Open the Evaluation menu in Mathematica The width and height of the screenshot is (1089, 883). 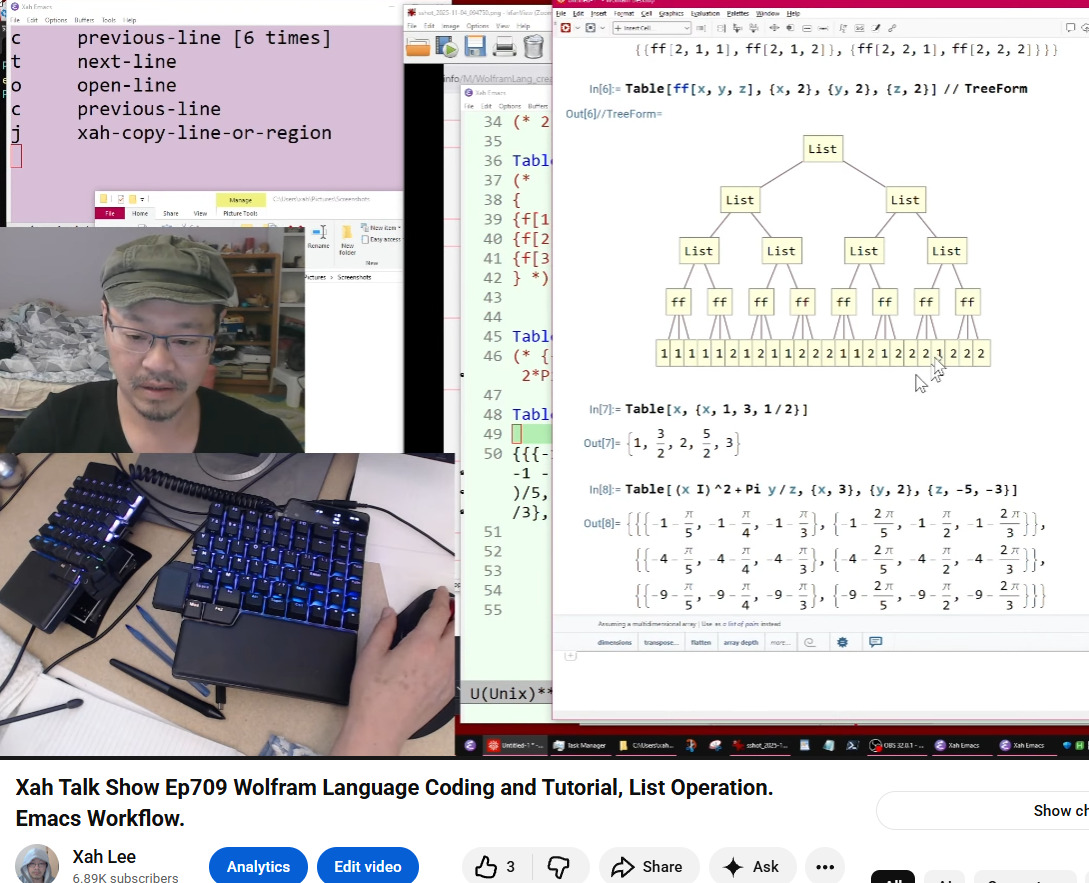click(x=705, y=14)
